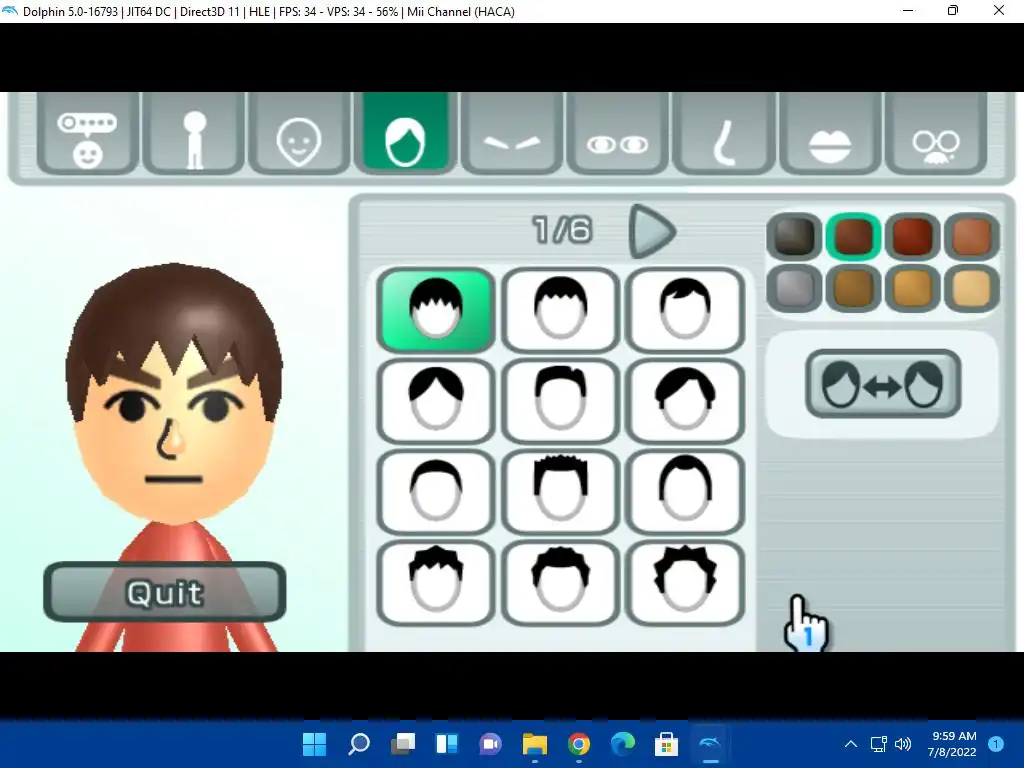Screen dimensions: 1024x768
Task: Choose light blonde hair color swatch
Action: pyautogui.click(x=972, y=289)
